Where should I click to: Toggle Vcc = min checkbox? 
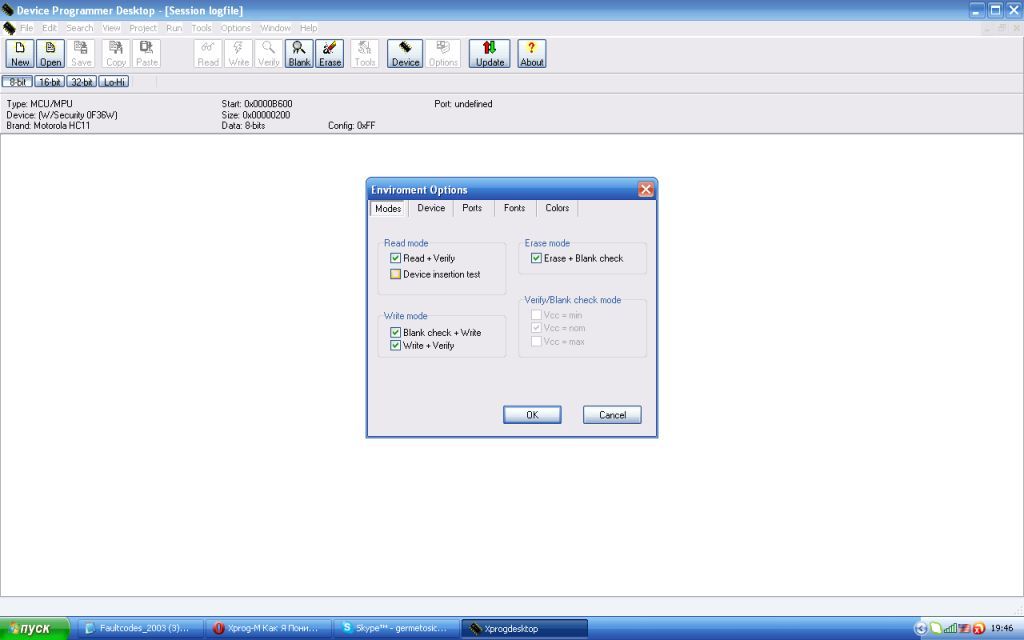point(536,315)
